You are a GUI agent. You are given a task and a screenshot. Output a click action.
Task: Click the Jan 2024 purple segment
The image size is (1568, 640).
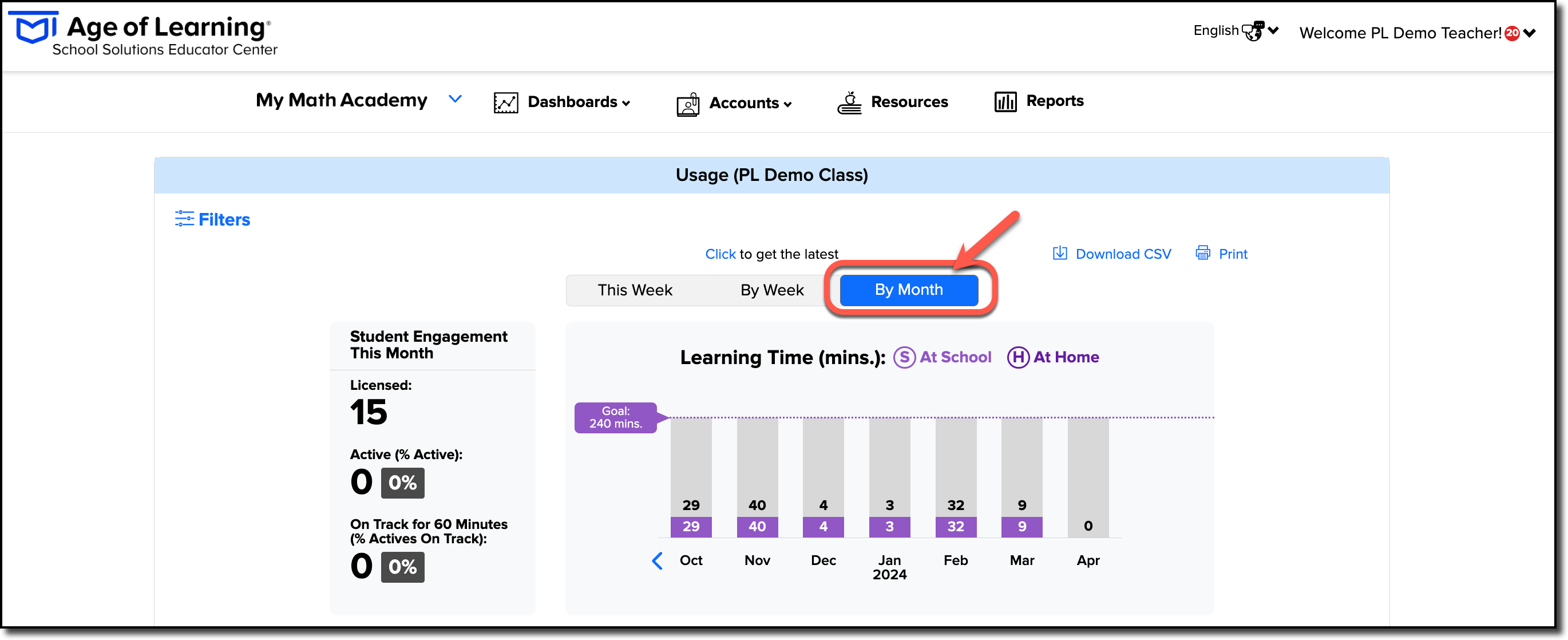point(889,527)
